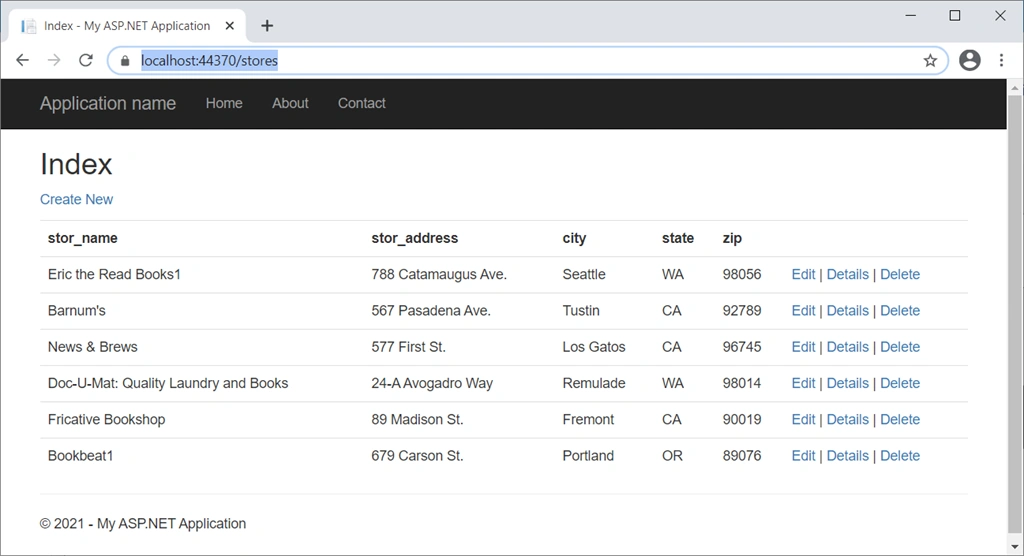Open the About navigation item
The image size is (1024, 556).
(x=290, y=103)
